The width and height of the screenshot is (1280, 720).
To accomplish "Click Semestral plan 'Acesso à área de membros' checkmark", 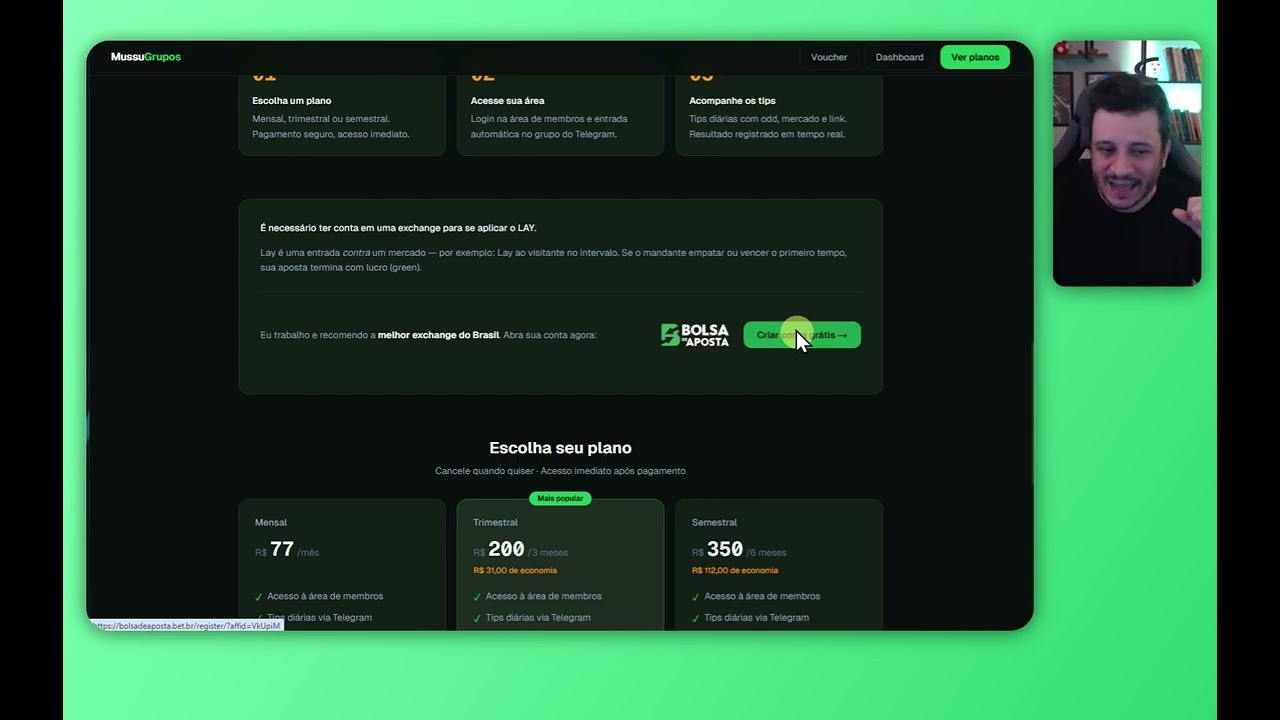I will pos(696,597).
